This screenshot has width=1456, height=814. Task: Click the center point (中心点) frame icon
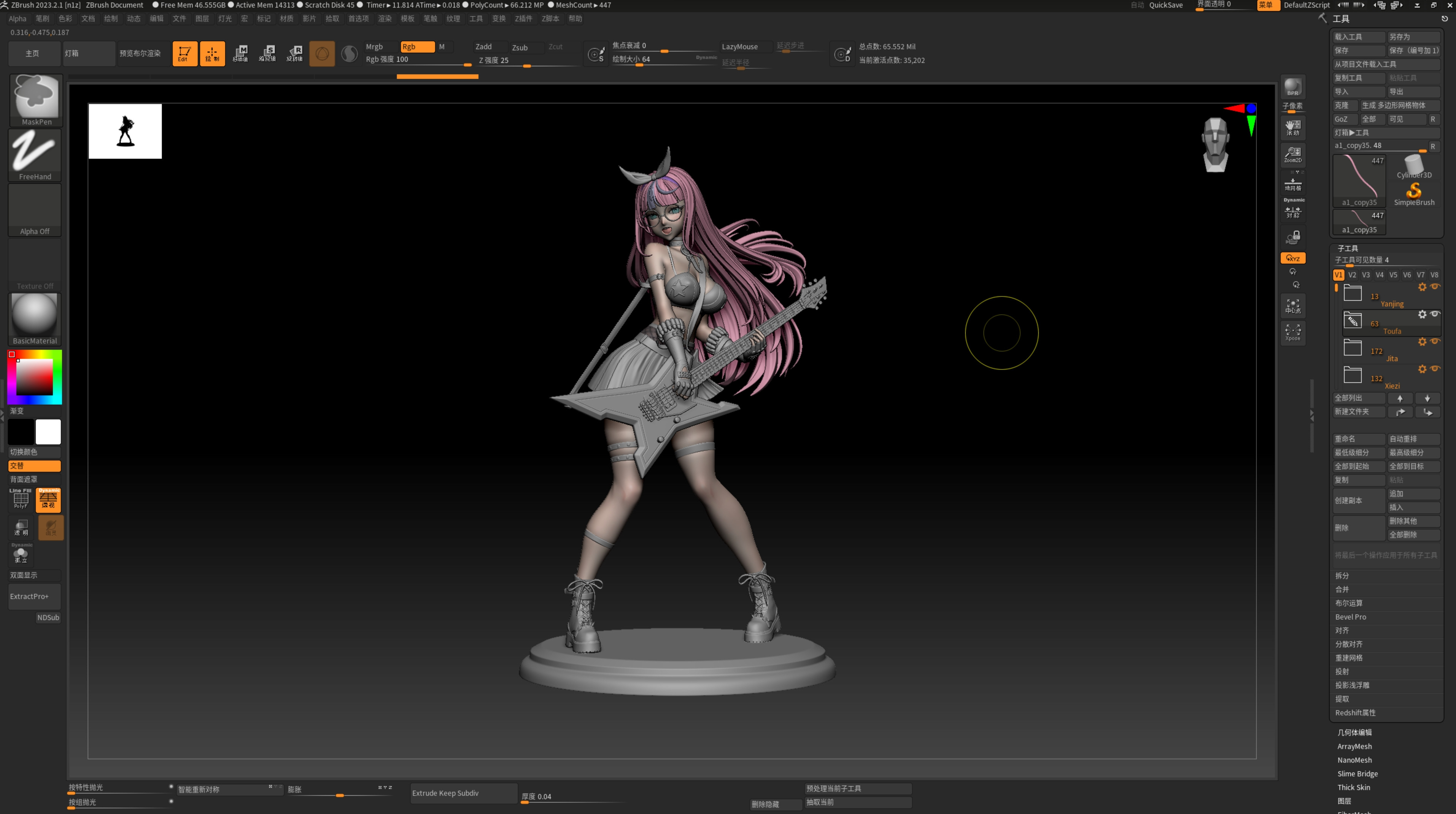click(1293, 306)
